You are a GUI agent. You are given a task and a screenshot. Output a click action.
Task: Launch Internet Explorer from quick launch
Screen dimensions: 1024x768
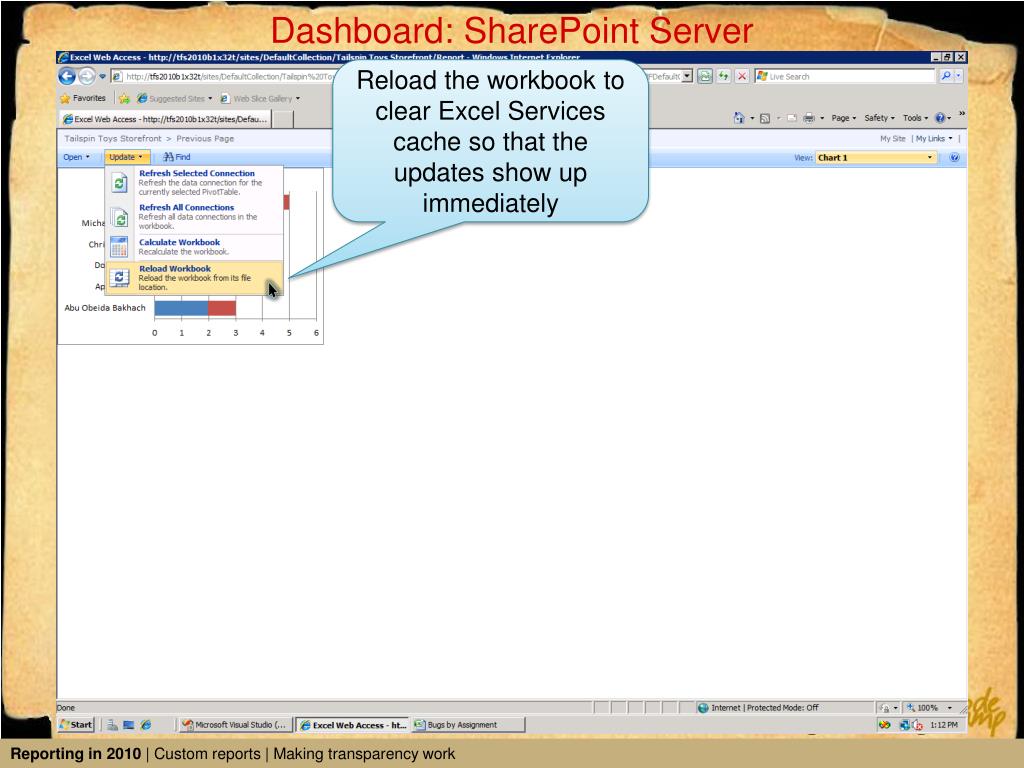pos(146,725)
